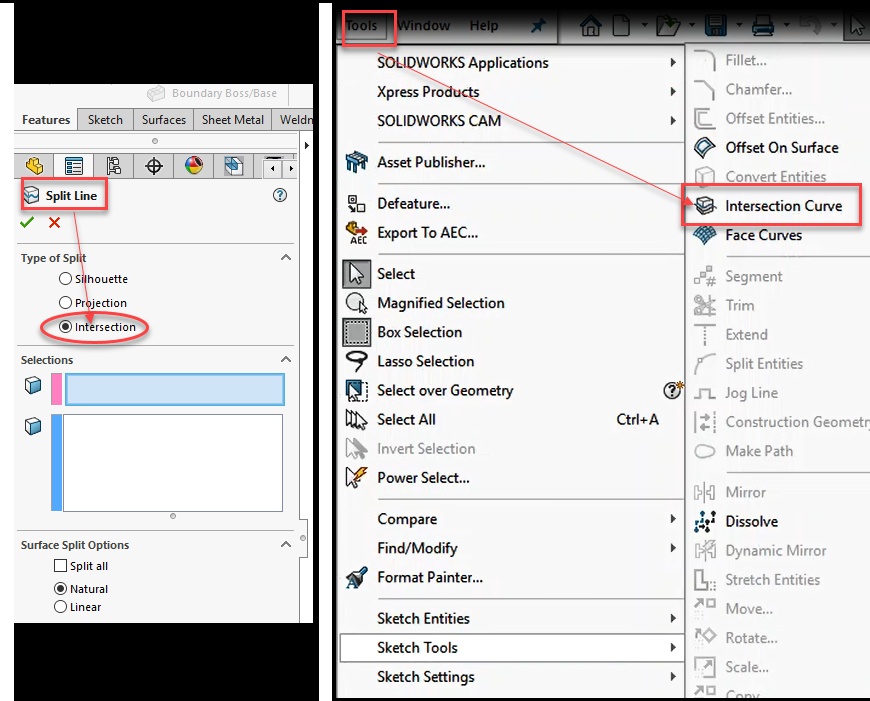The width and height of the screenshot is (870, 701).
Task: Expand the Save dropdown arrow
Action: pyautogui.click(x=739, y=25)
